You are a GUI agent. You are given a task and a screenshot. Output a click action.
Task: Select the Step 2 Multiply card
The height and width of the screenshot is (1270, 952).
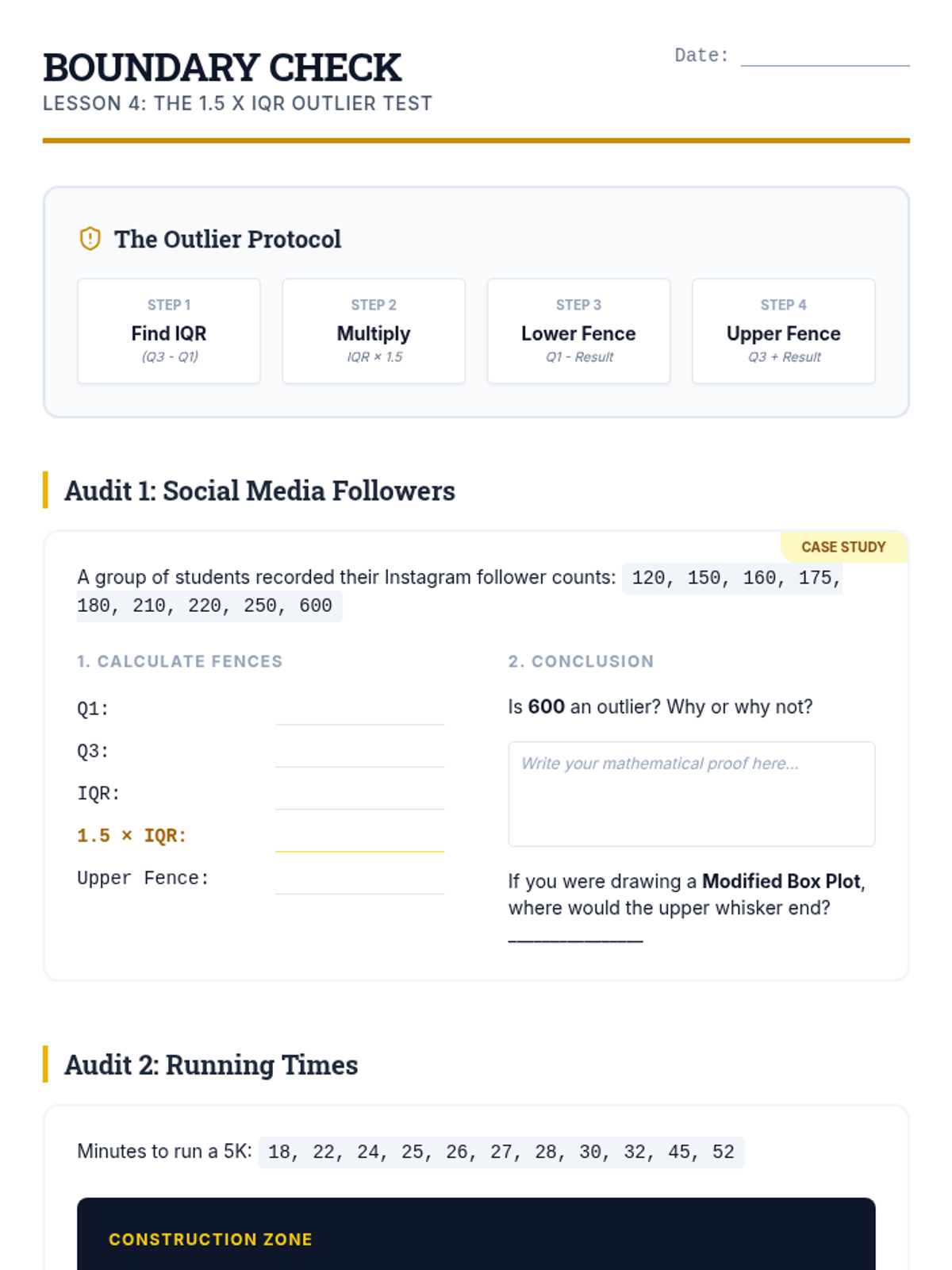(374, 331)
